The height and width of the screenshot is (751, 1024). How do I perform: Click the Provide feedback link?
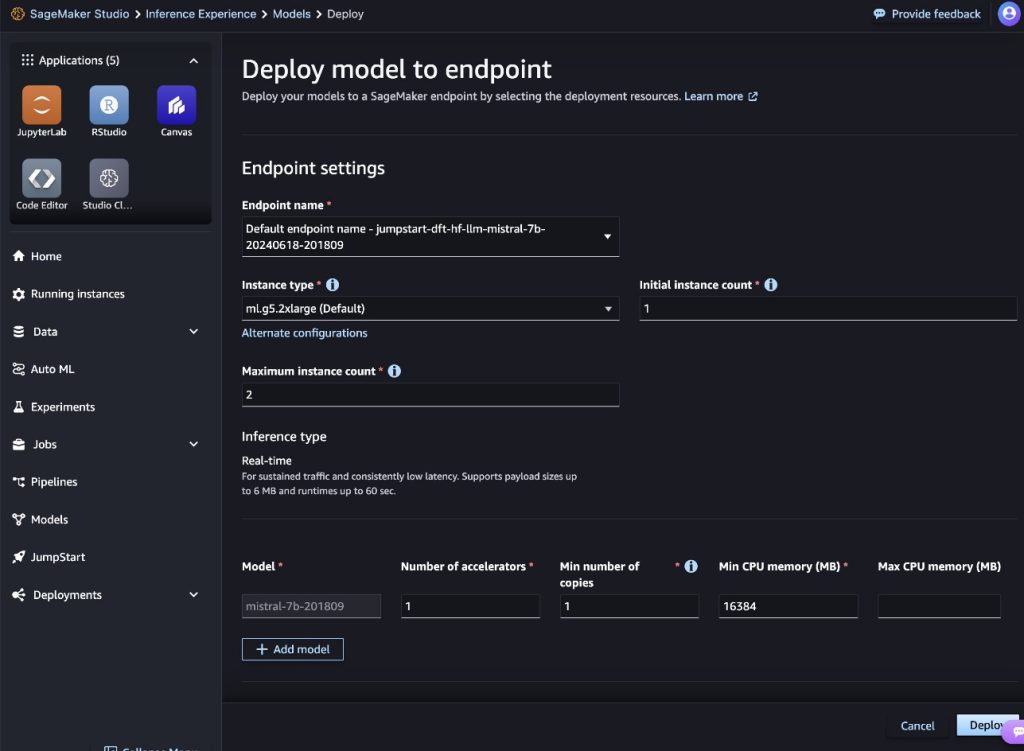pos(936,14)
